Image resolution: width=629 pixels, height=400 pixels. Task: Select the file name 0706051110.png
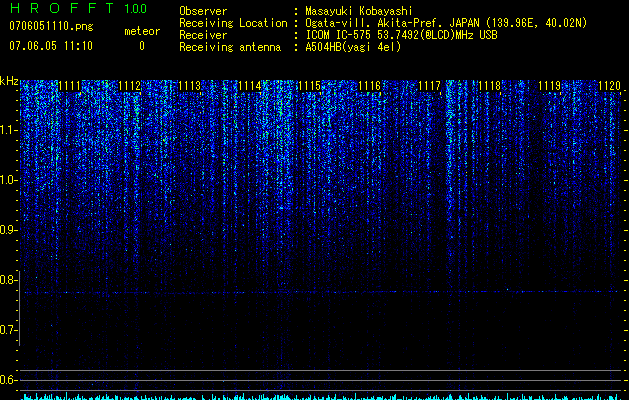(x=51, y=27)
